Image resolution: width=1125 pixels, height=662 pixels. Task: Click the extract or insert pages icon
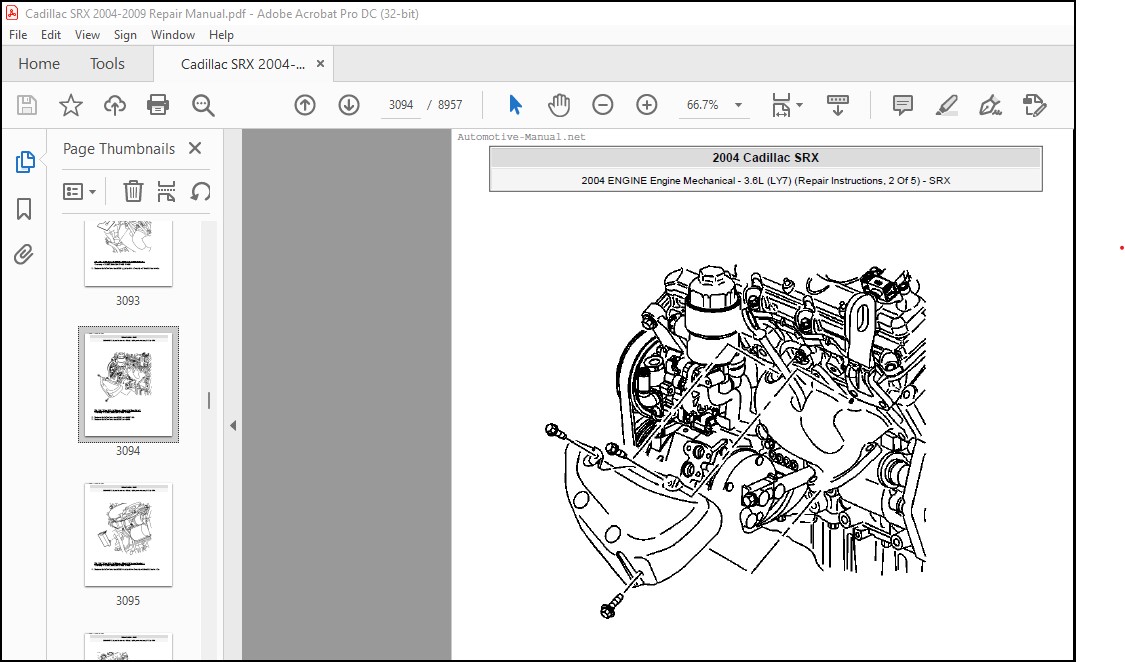coord(166,191)
